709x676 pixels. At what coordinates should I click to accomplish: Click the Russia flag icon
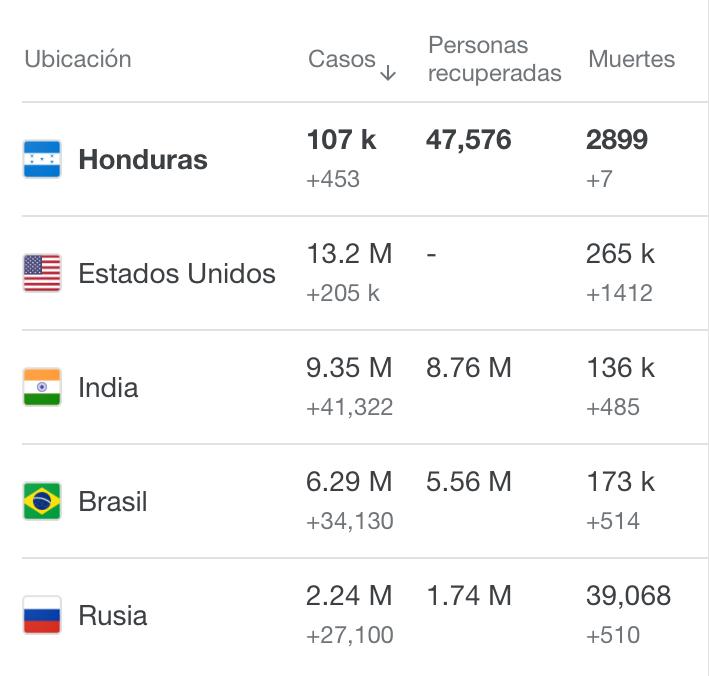pos(42,615)
